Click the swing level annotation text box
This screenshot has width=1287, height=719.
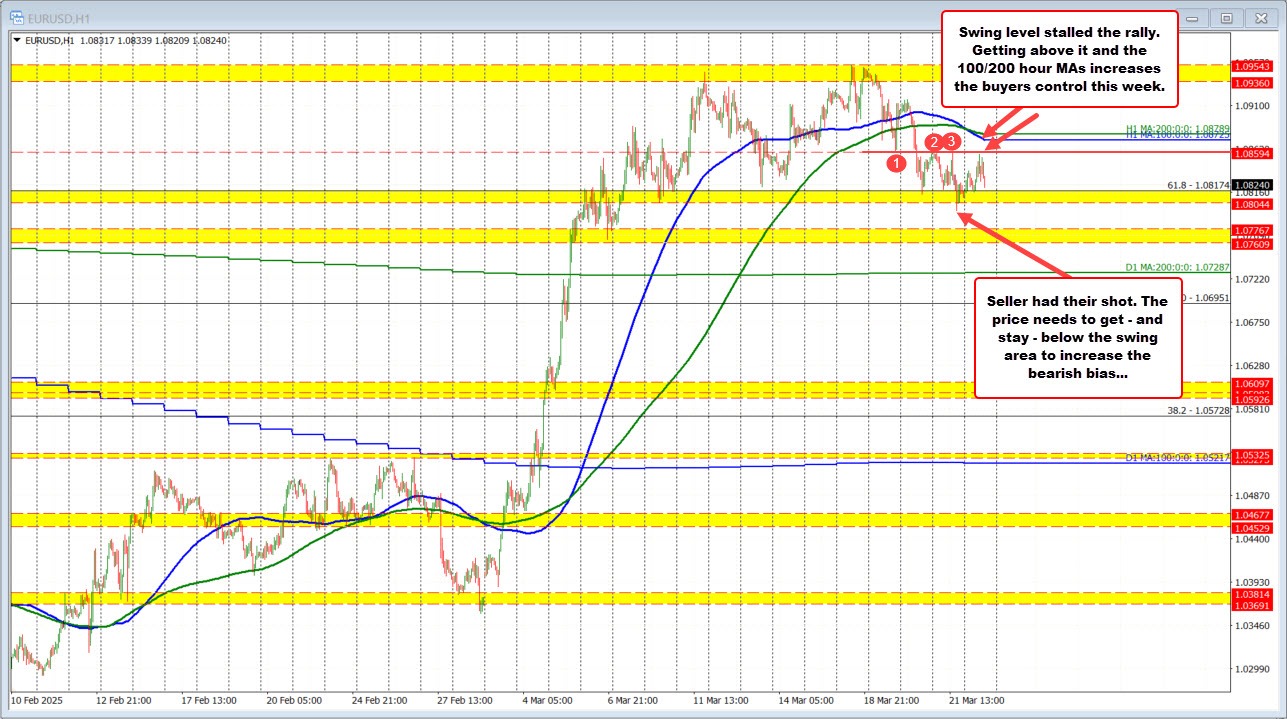(1062, 60)
